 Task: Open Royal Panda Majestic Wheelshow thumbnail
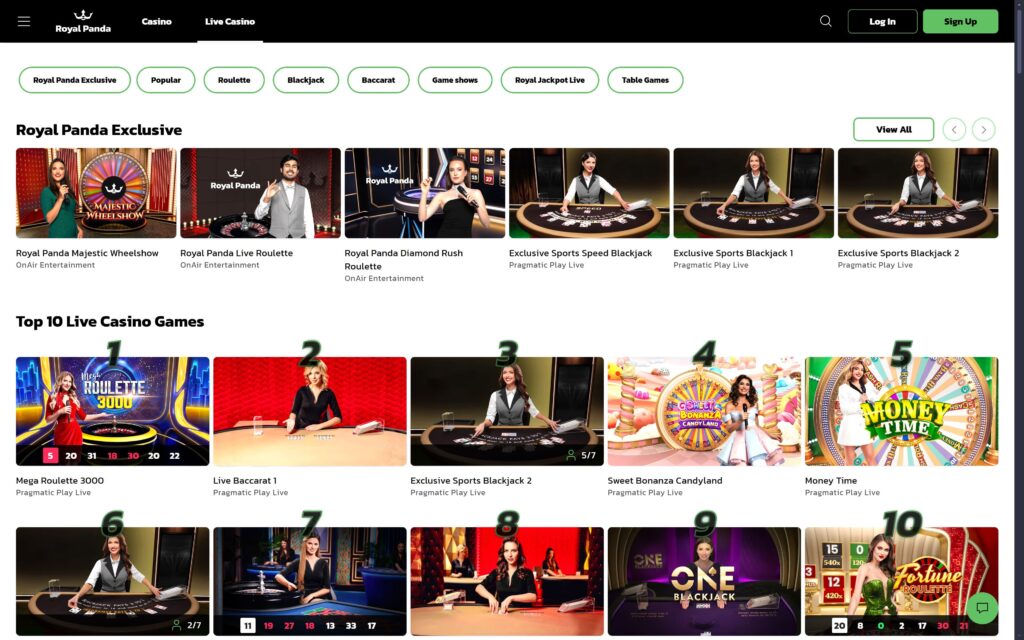96,193
